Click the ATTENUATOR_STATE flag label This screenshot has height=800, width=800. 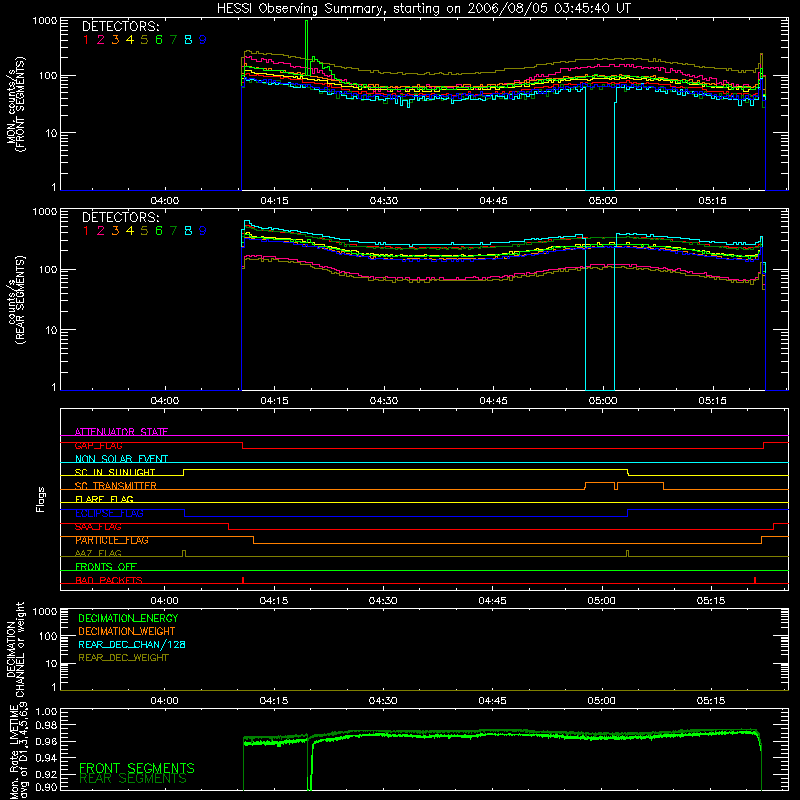(x=121, y=432)
